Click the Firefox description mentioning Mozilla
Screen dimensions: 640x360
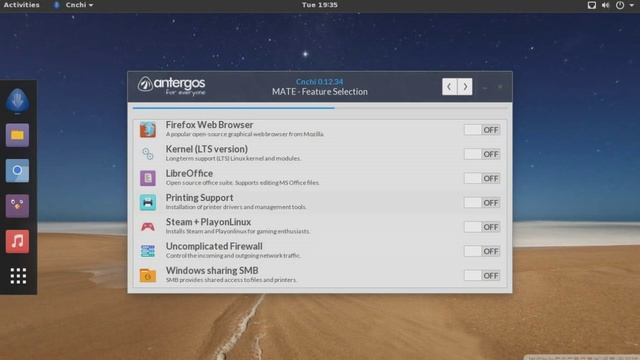point(244,134)
